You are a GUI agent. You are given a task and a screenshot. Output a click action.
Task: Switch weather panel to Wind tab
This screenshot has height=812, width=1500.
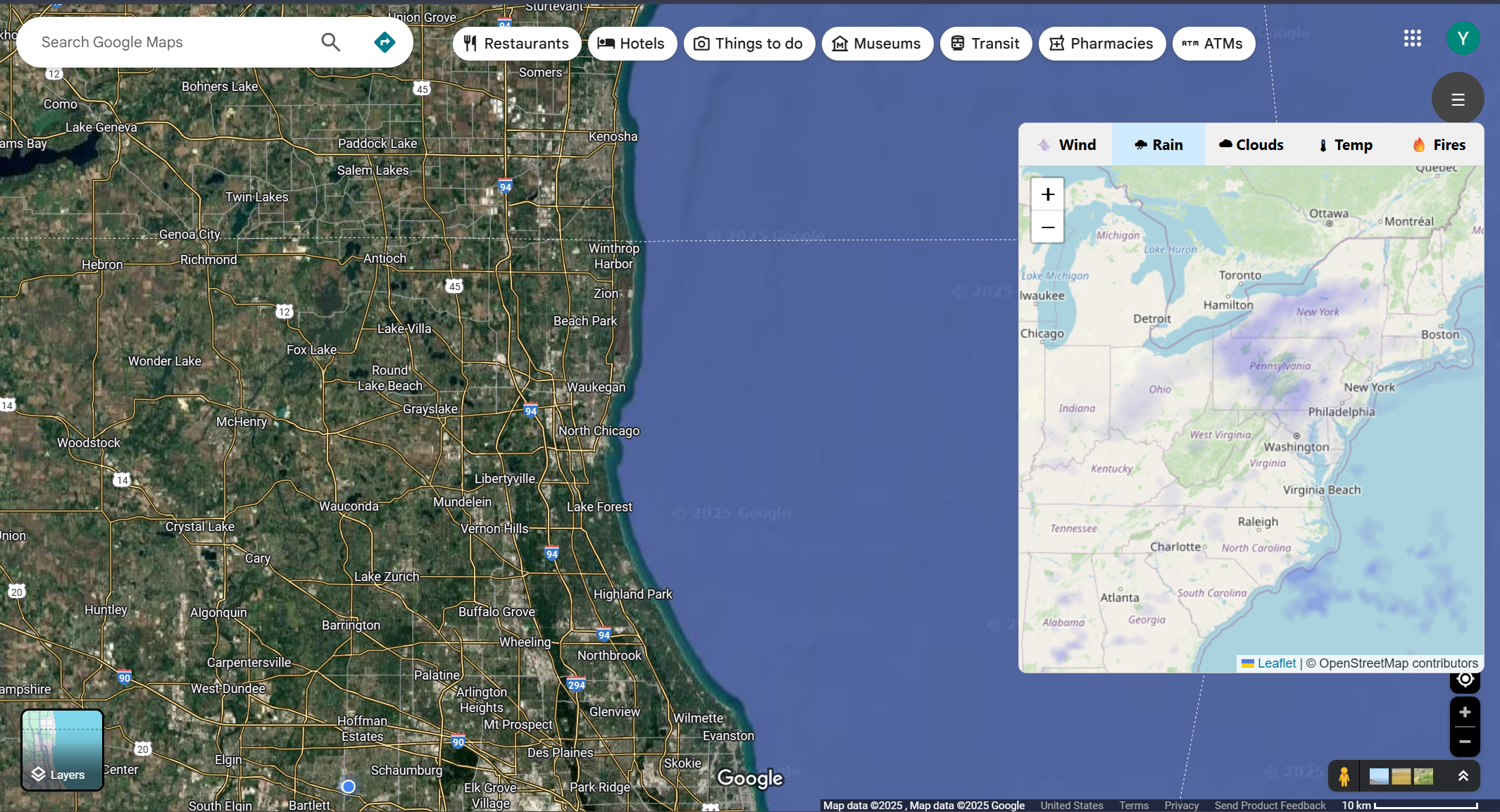click(x=1066, y=145)
